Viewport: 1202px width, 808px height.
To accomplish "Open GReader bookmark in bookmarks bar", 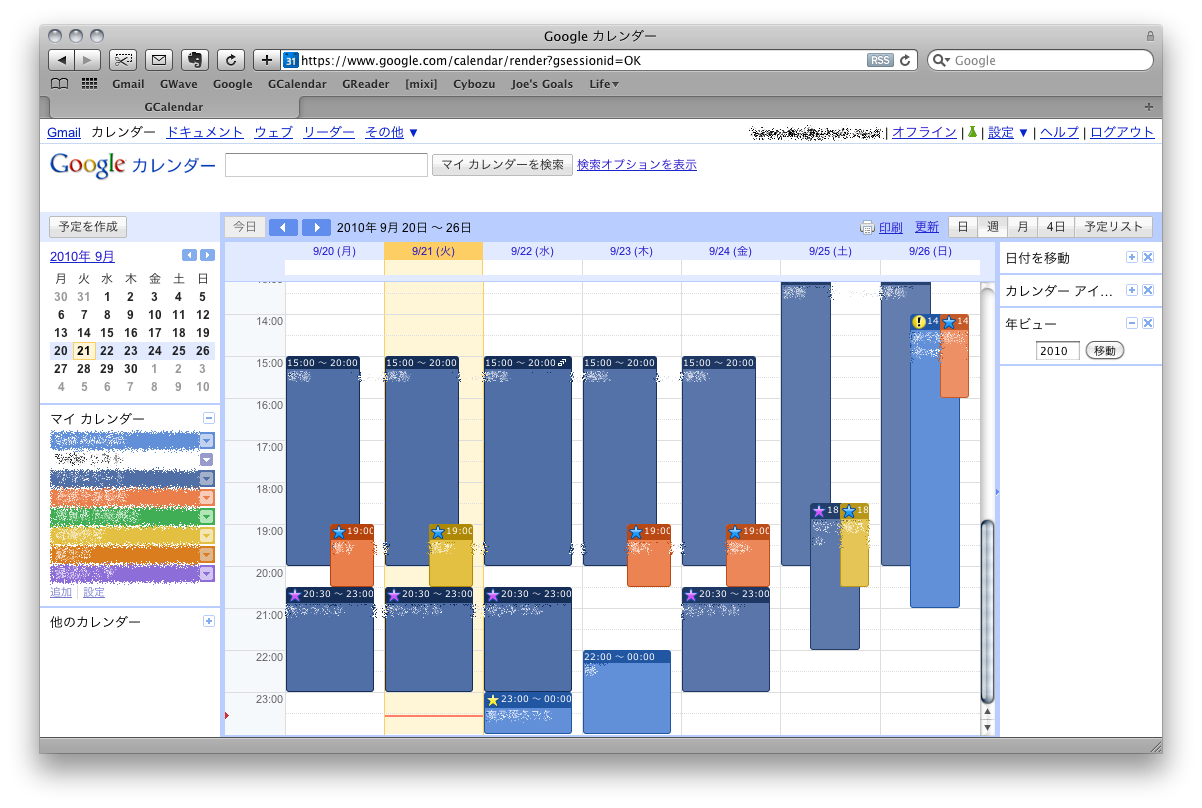I will point(365,84).
